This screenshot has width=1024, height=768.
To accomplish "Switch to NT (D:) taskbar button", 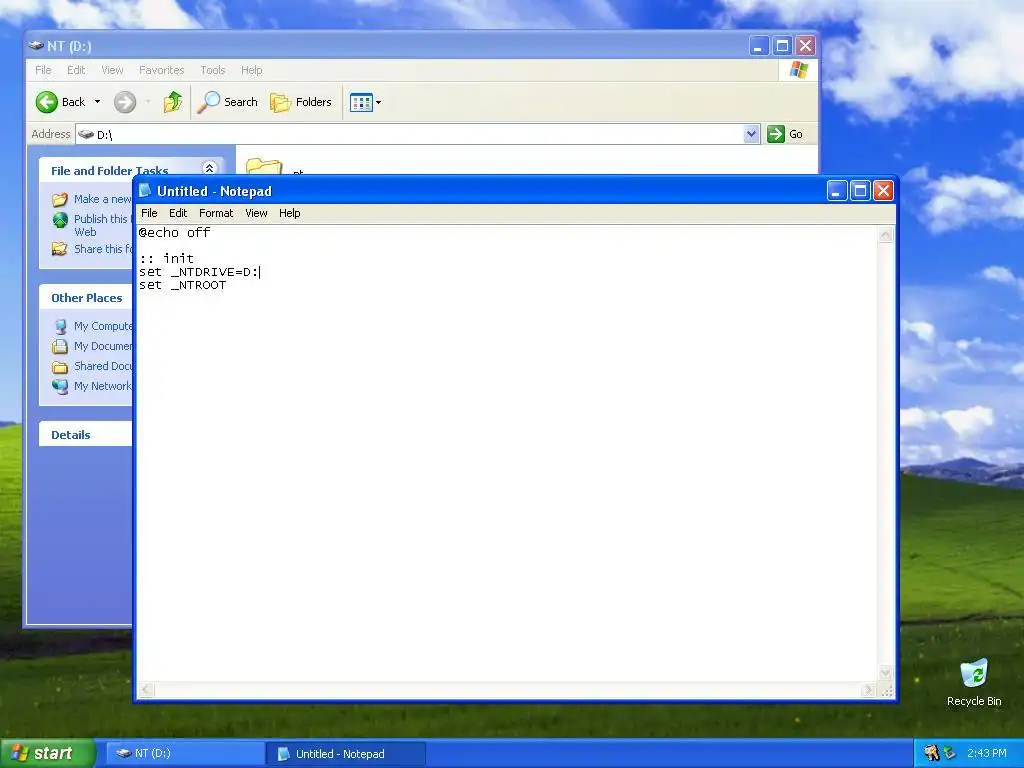I will point(184,754).
